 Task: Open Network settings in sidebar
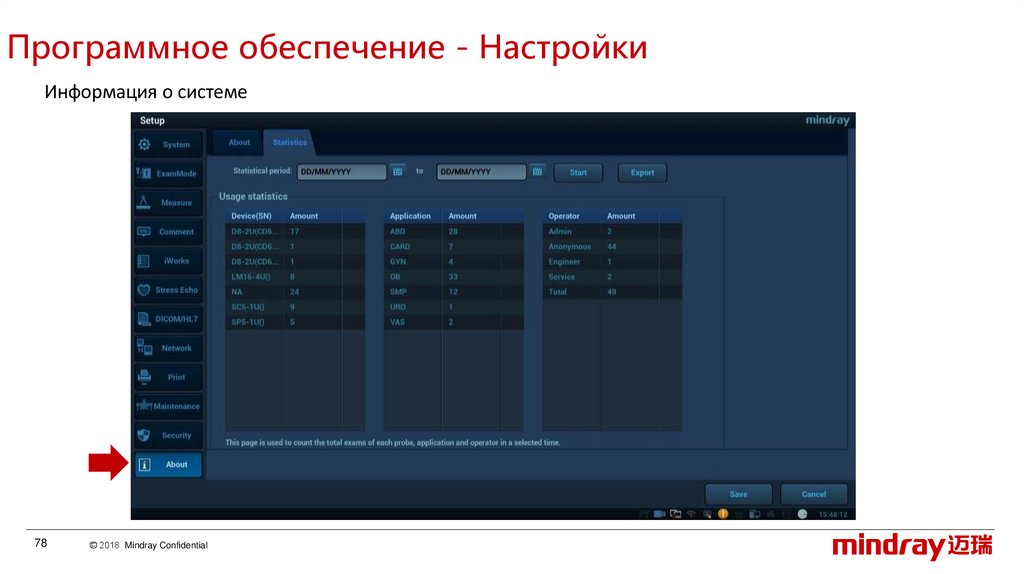168,348
